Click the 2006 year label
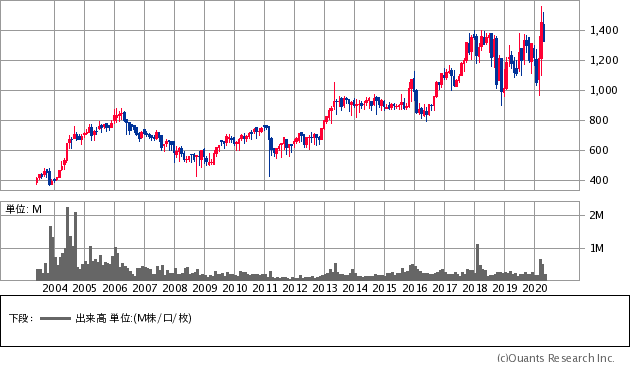The width and height of the screenshot is (630, 367). pyautogui.click(x=115, y=288)
